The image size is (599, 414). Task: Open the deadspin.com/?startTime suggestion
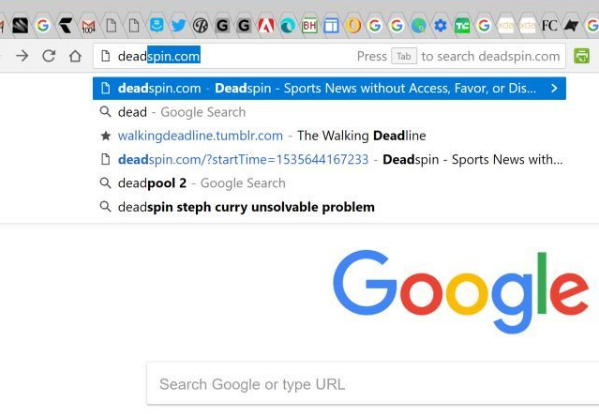tap(329, 159)
